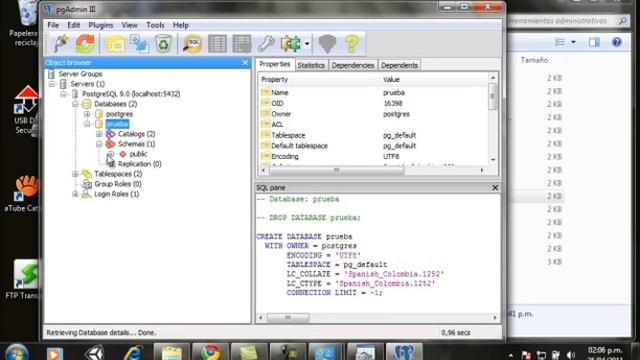Click the Drop object trash icon
Viewport: 640px width, 360px height.
click(163, 44)
